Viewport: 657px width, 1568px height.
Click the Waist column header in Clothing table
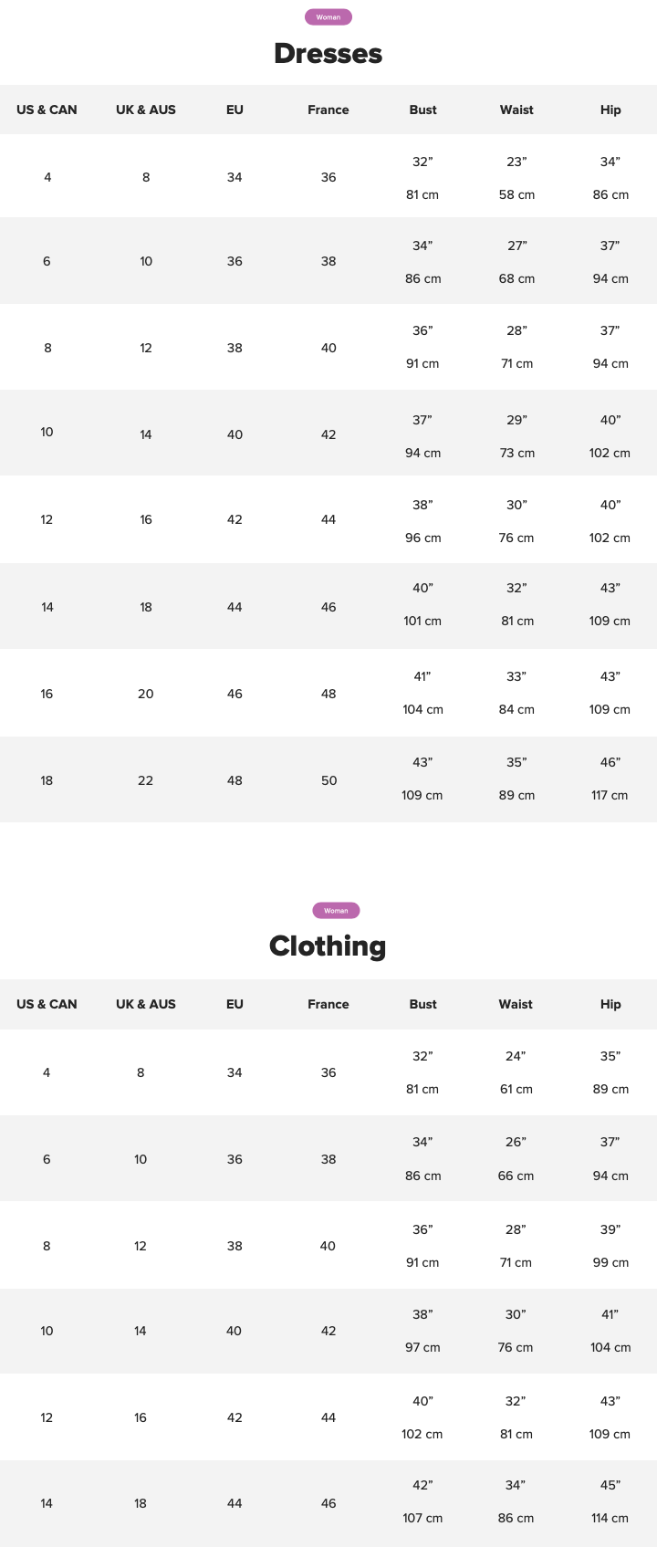pos(516,1004)
